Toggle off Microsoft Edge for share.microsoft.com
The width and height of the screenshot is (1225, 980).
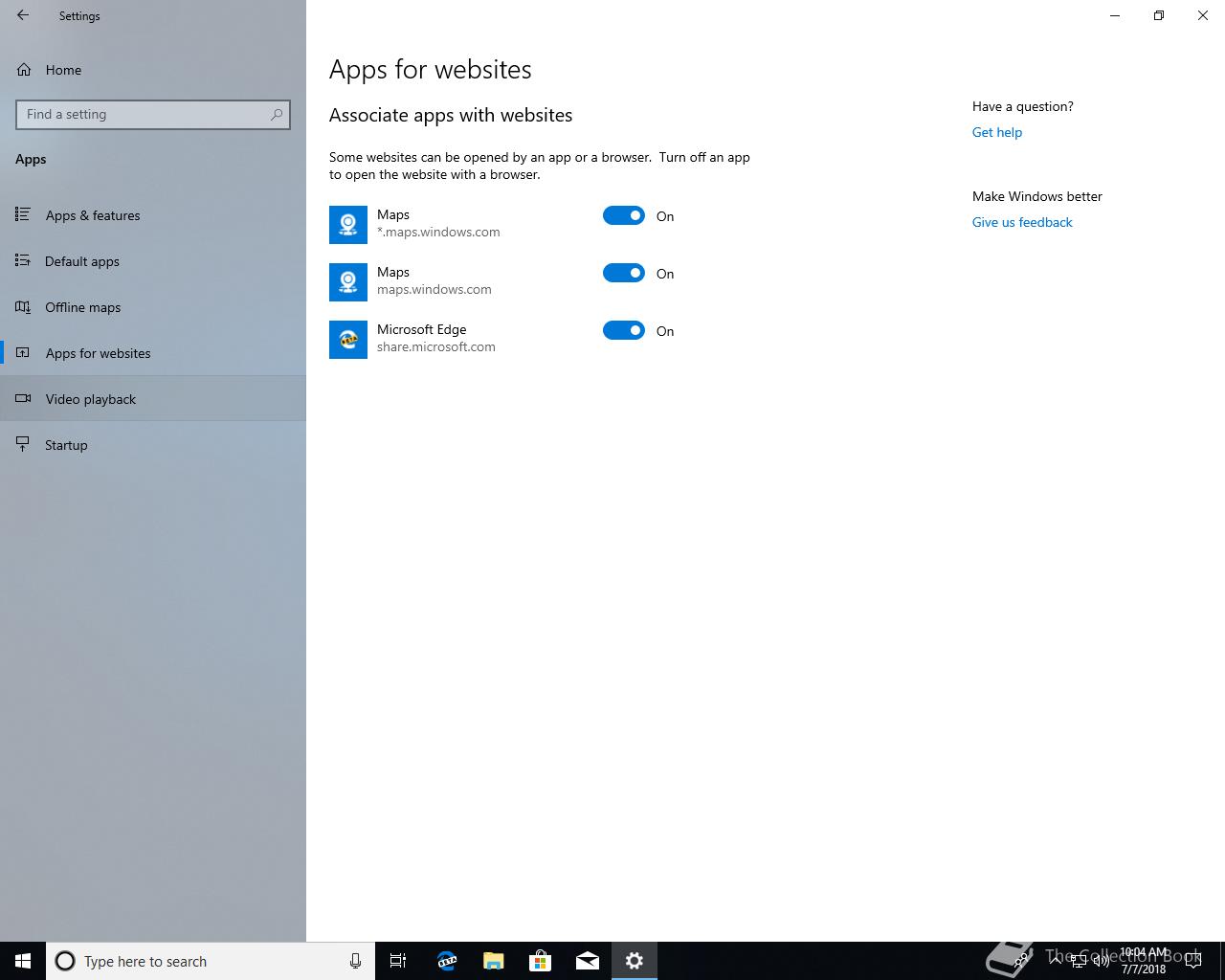coord(624,330)
